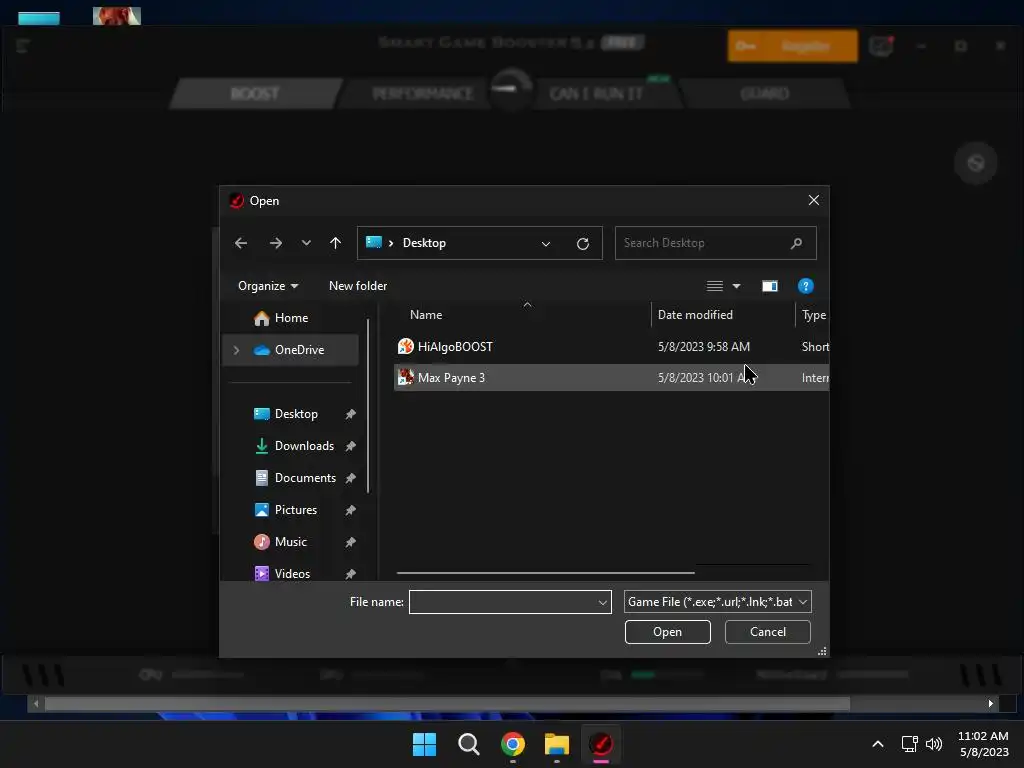Expand the address bar path dropdown
Screen dimensions: 1024x768
[x=545, y=244]
